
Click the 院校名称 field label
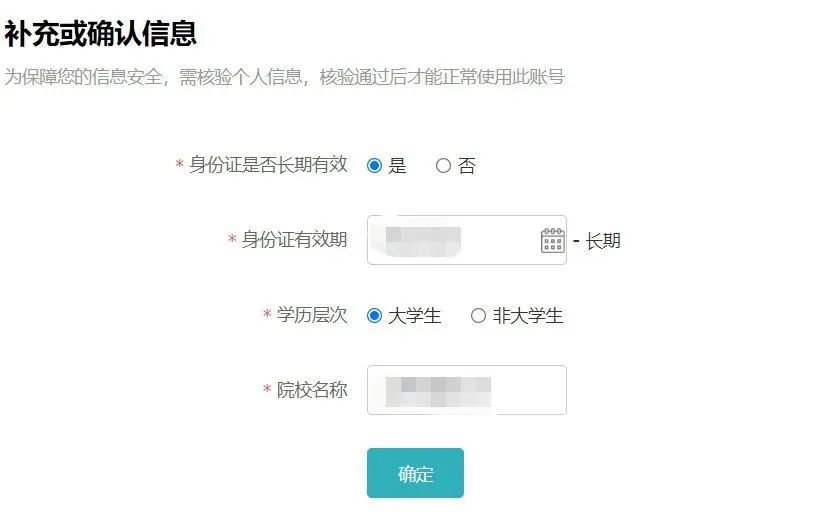point(312,390)
